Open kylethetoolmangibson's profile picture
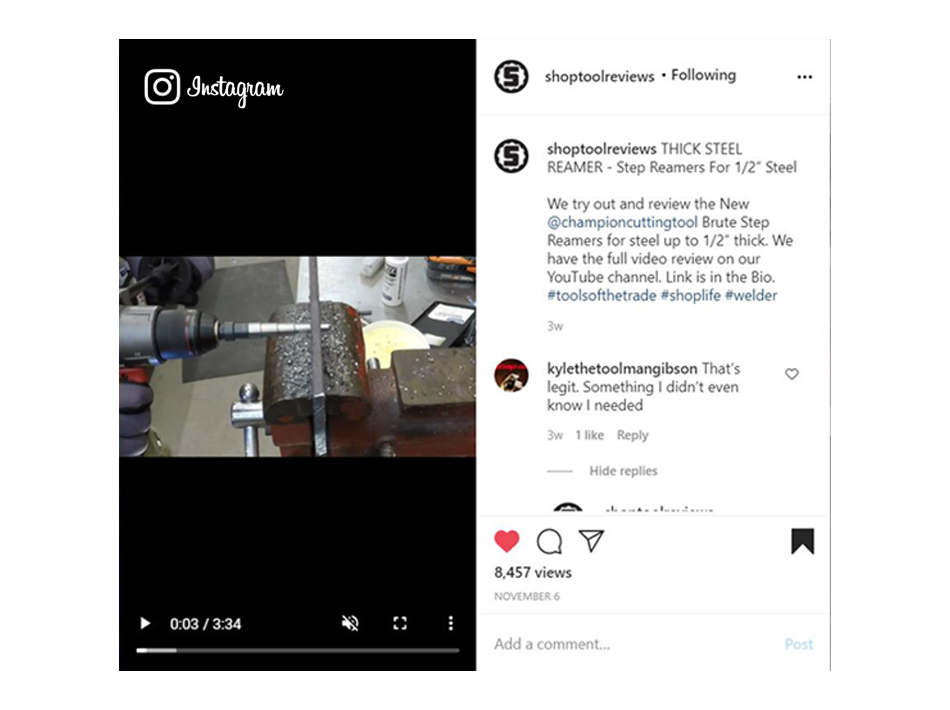Viewport: 950px width, 710px height. [x=511, y=375]
